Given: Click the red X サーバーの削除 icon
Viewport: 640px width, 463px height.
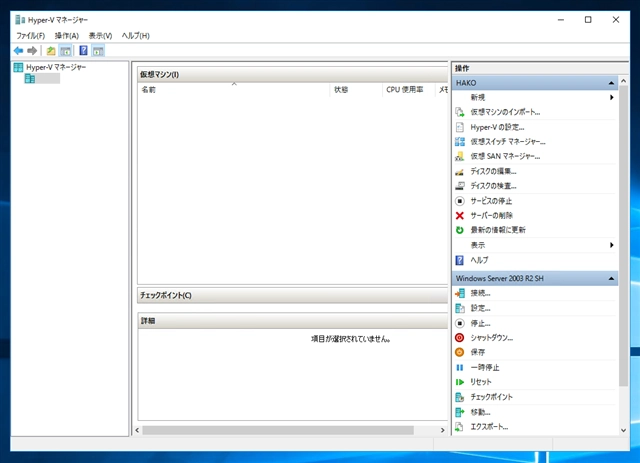Looking at the screenshot, I should (460, 216).
